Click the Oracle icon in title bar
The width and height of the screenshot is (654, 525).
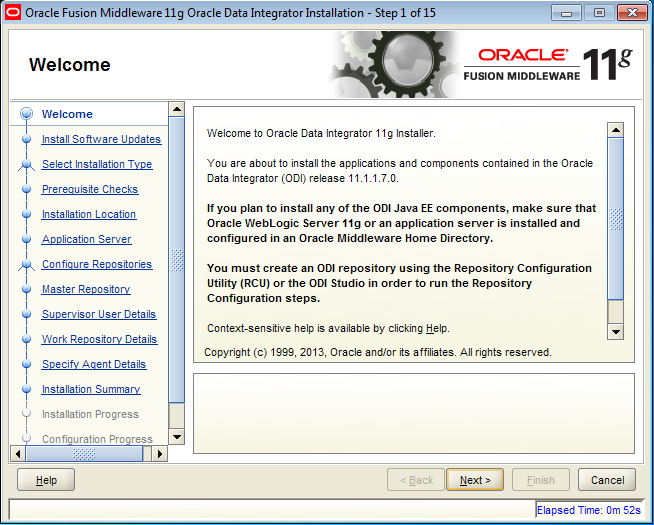click(x=13, y=13)
